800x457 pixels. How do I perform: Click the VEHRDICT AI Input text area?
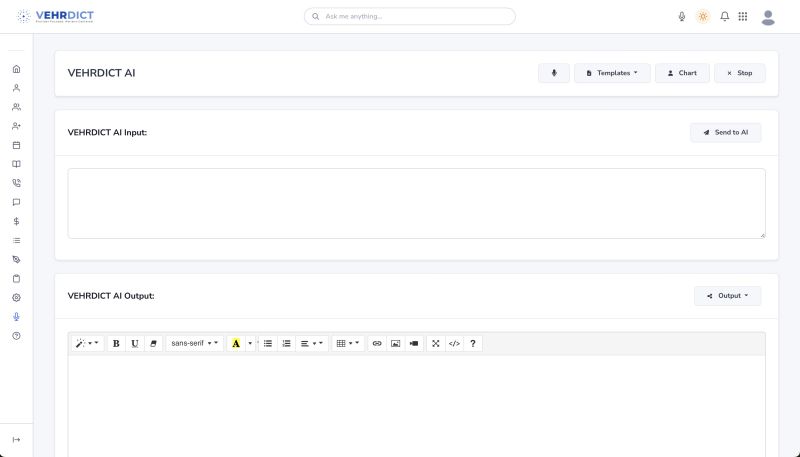[x=416, y=203]
